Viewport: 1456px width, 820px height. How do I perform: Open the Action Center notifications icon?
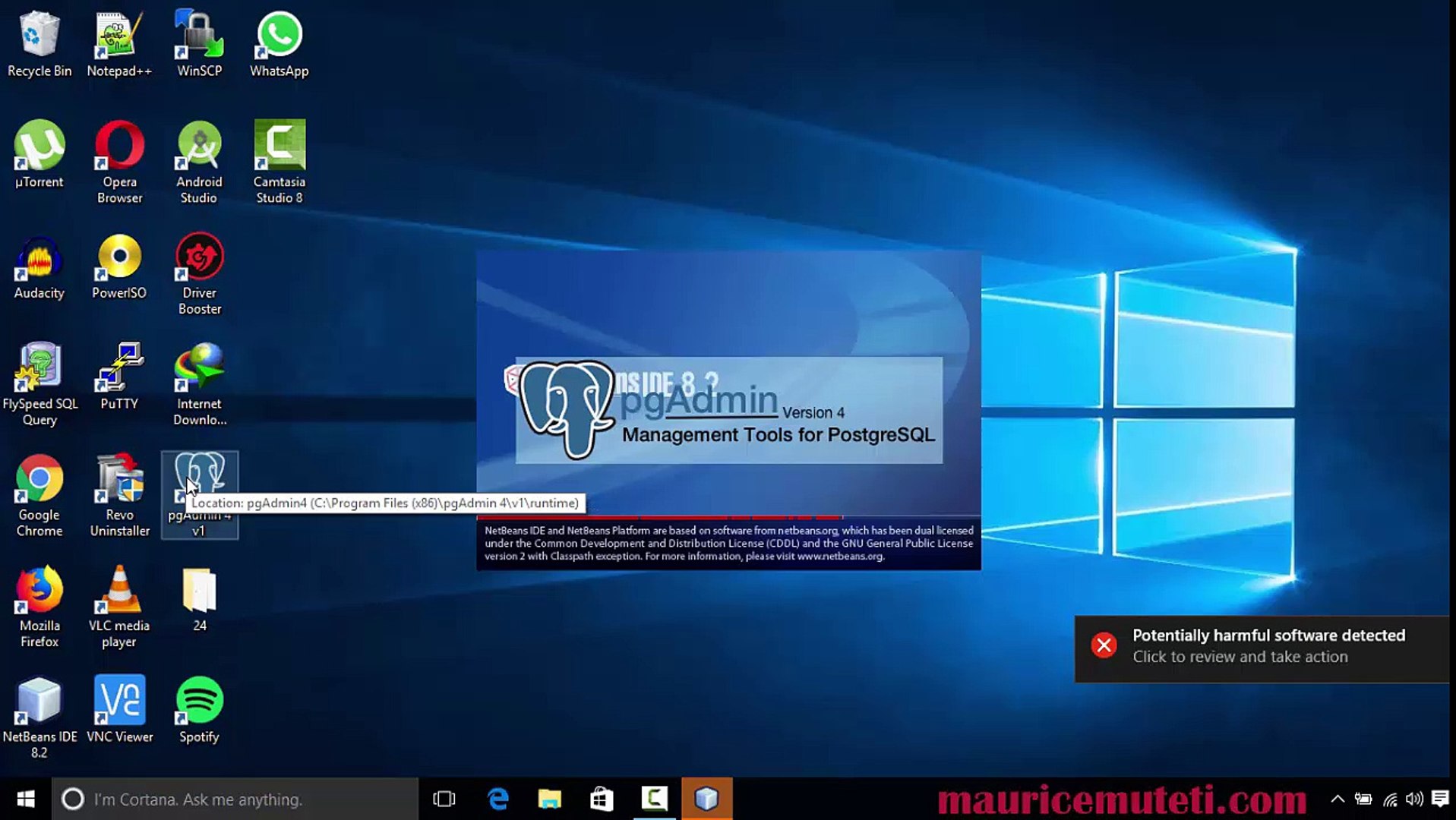point(1440,799)
